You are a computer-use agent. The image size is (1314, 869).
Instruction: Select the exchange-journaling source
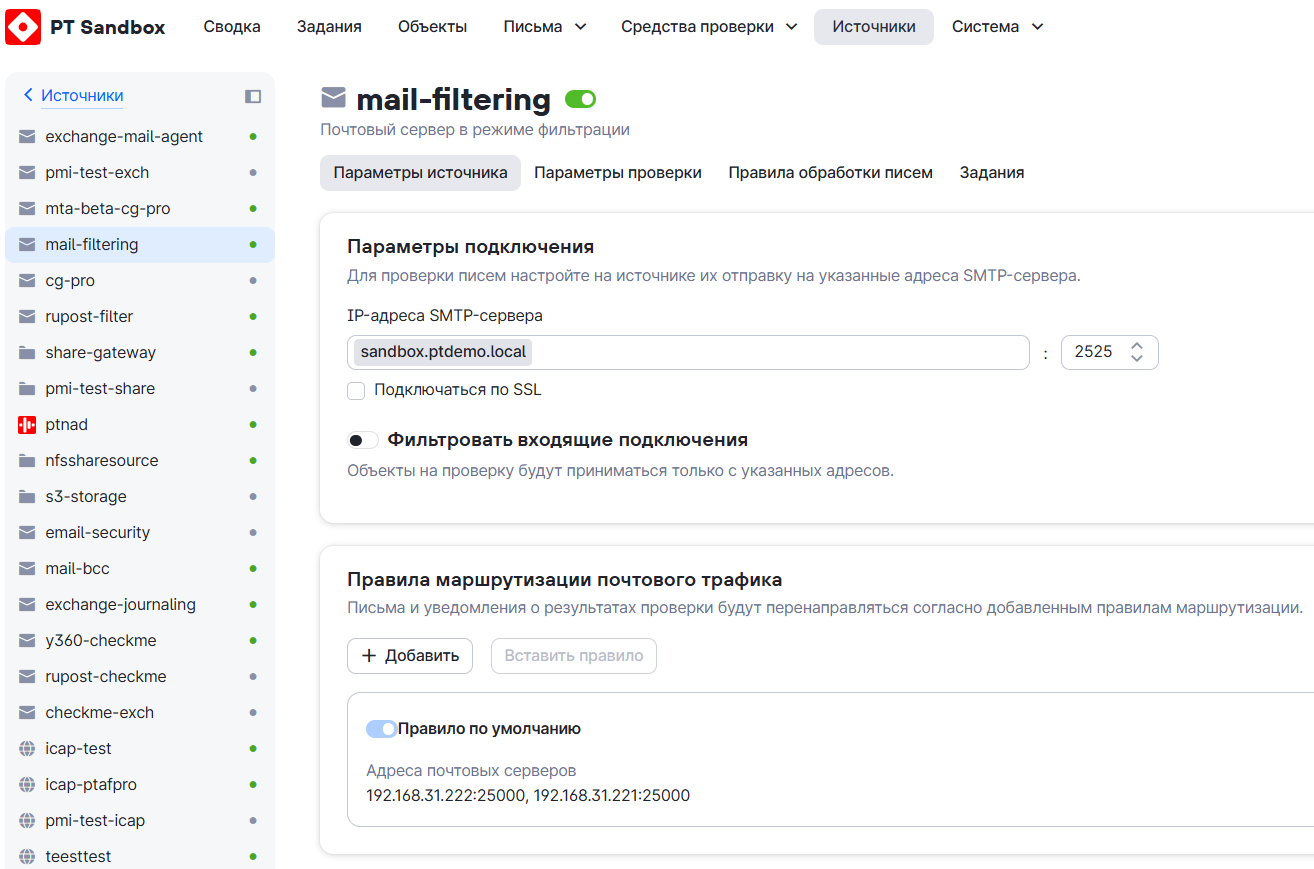tap(140, 605)
